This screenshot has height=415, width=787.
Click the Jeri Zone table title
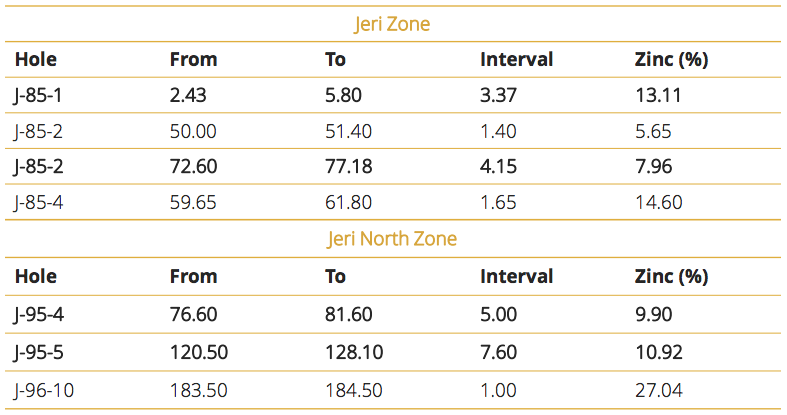point(392,24)
